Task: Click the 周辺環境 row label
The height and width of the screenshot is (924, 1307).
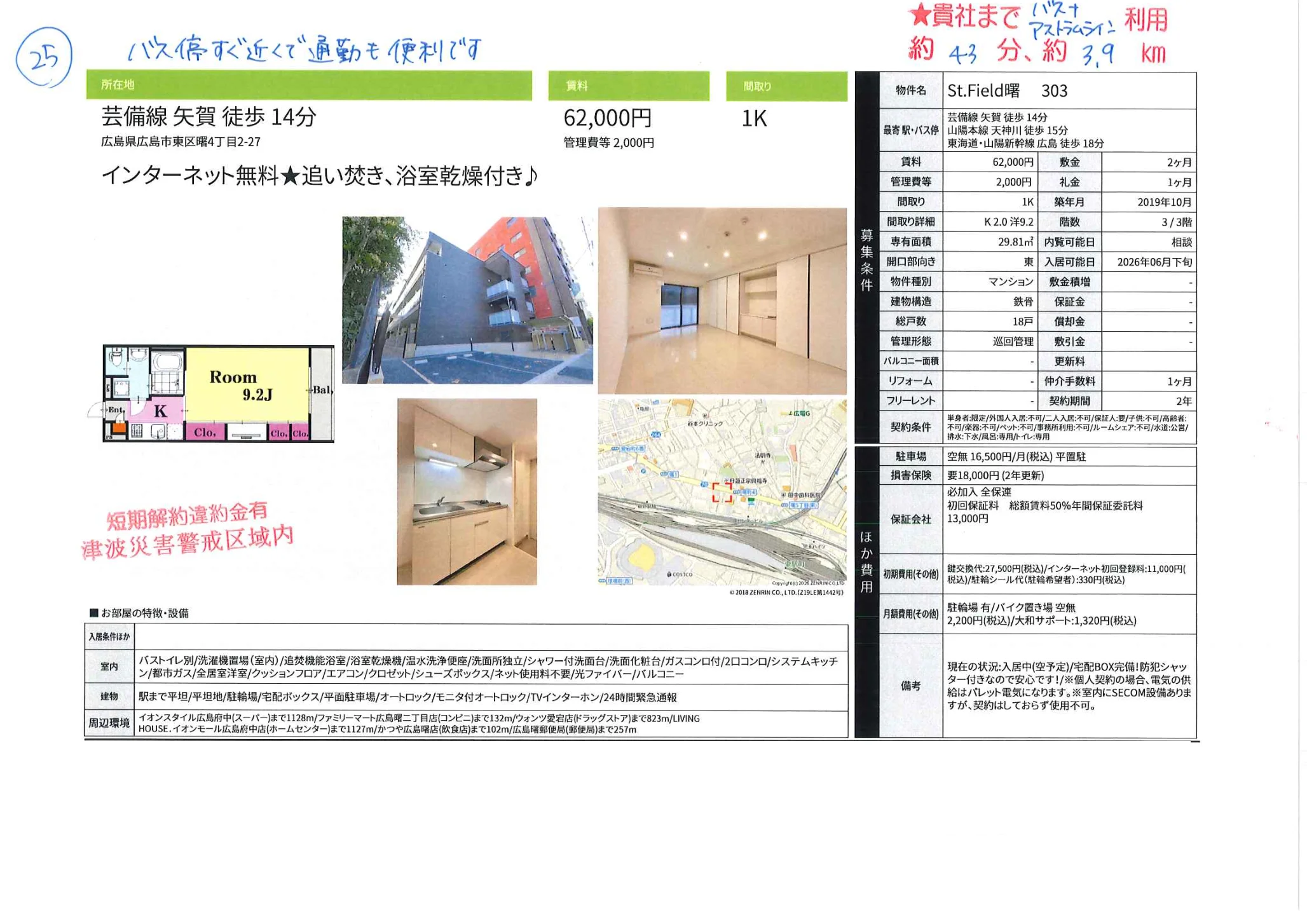Action: coord(109,723)
